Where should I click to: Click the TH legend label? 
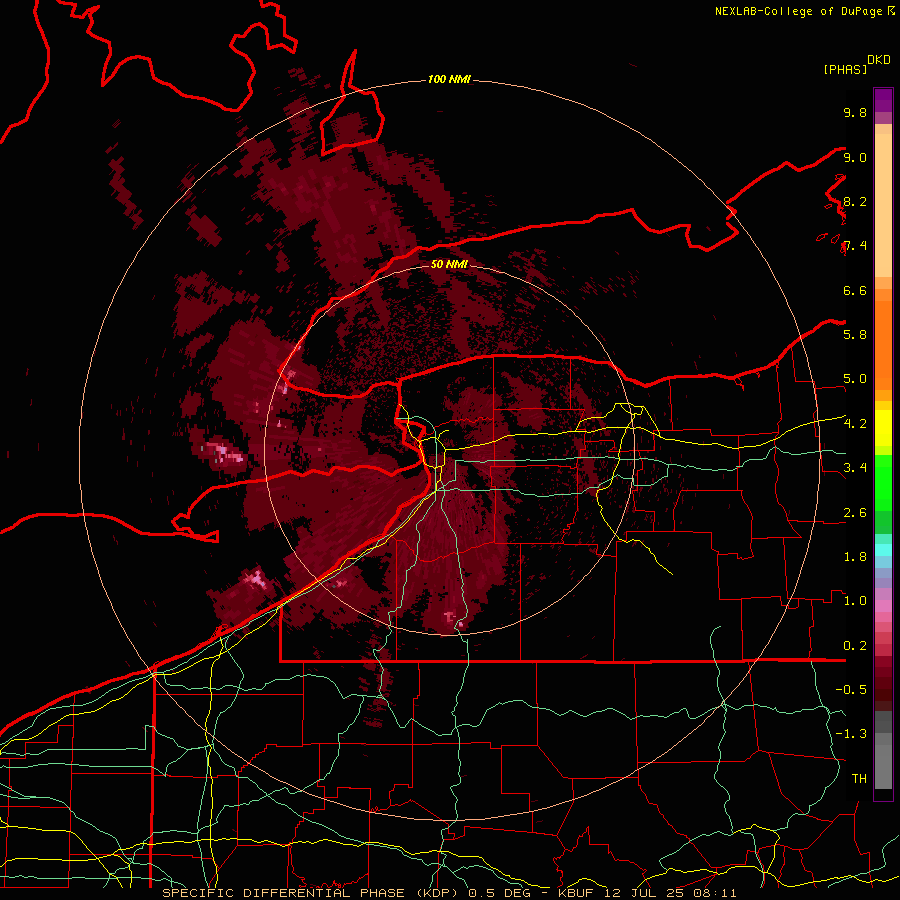click(x=859, y=779)
